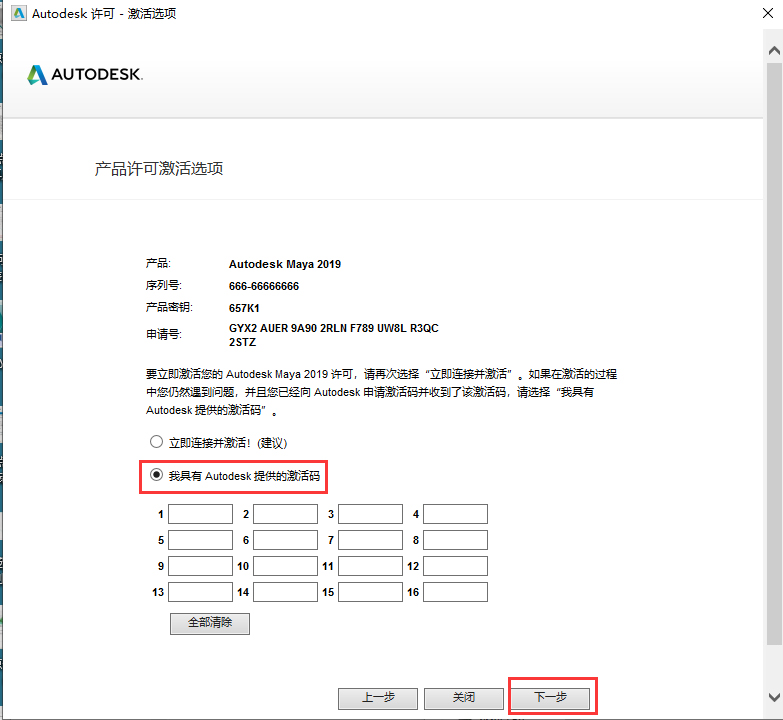Click the 全部清除 clear all button
The image size is (783, 720).
(210, 623)
